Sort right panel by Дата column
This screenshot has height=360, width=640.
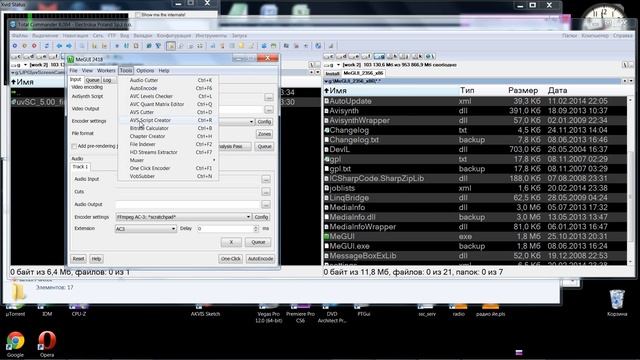pyautogui.click(x=558, y=91)
